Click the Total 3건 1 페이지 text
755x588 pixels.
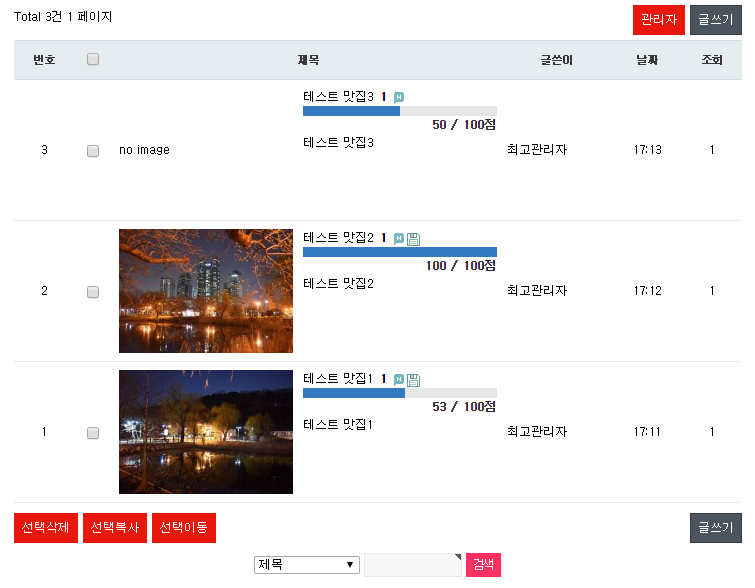click(63, 17)
